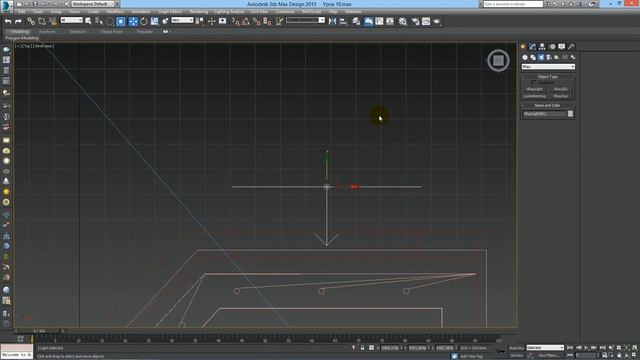The image size is (640, 360).
Task: Toggle the Window/Crossing selection mode
Action: [x=121, y=21]
